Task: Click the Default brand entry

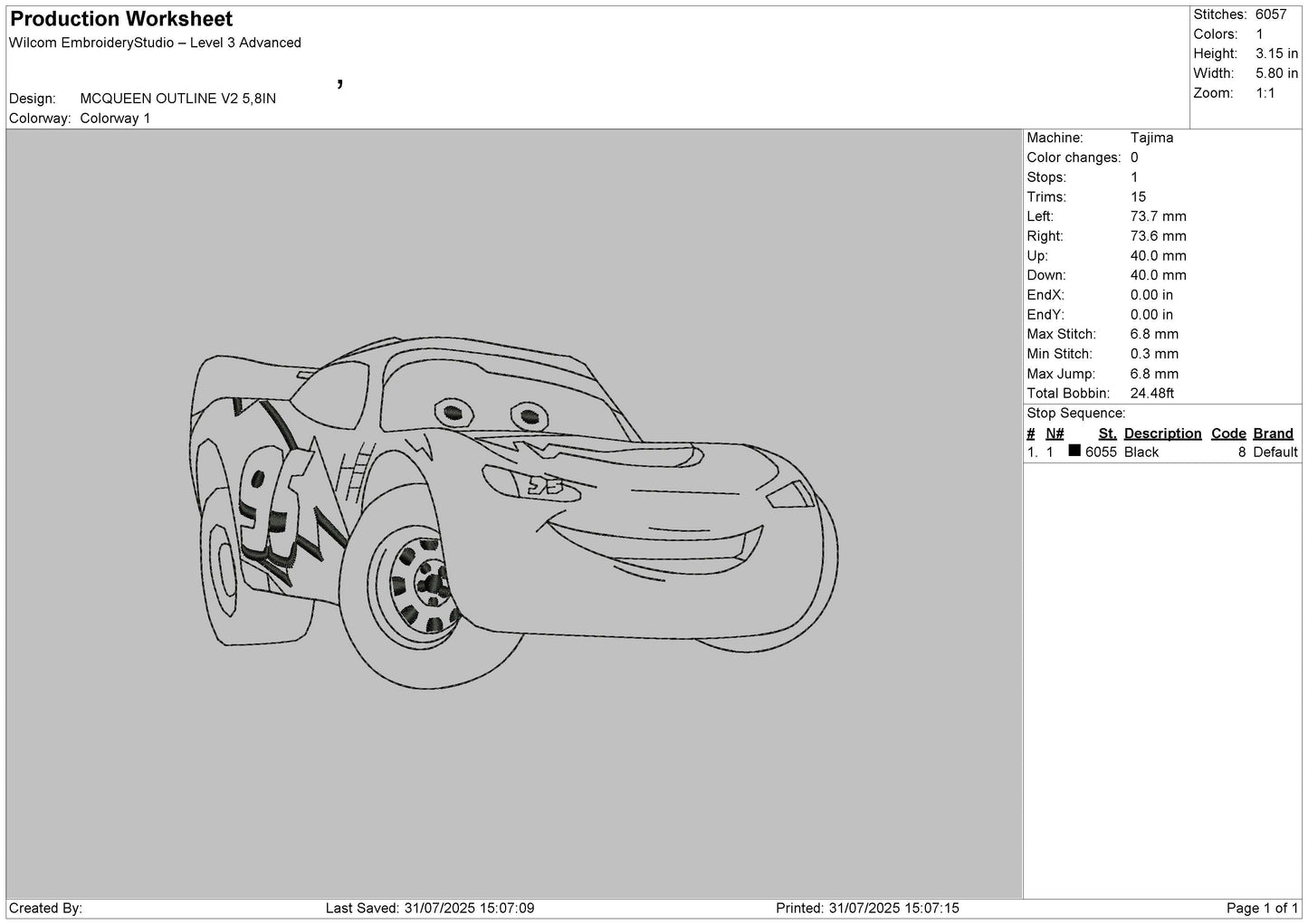Action: (1275, 452)
